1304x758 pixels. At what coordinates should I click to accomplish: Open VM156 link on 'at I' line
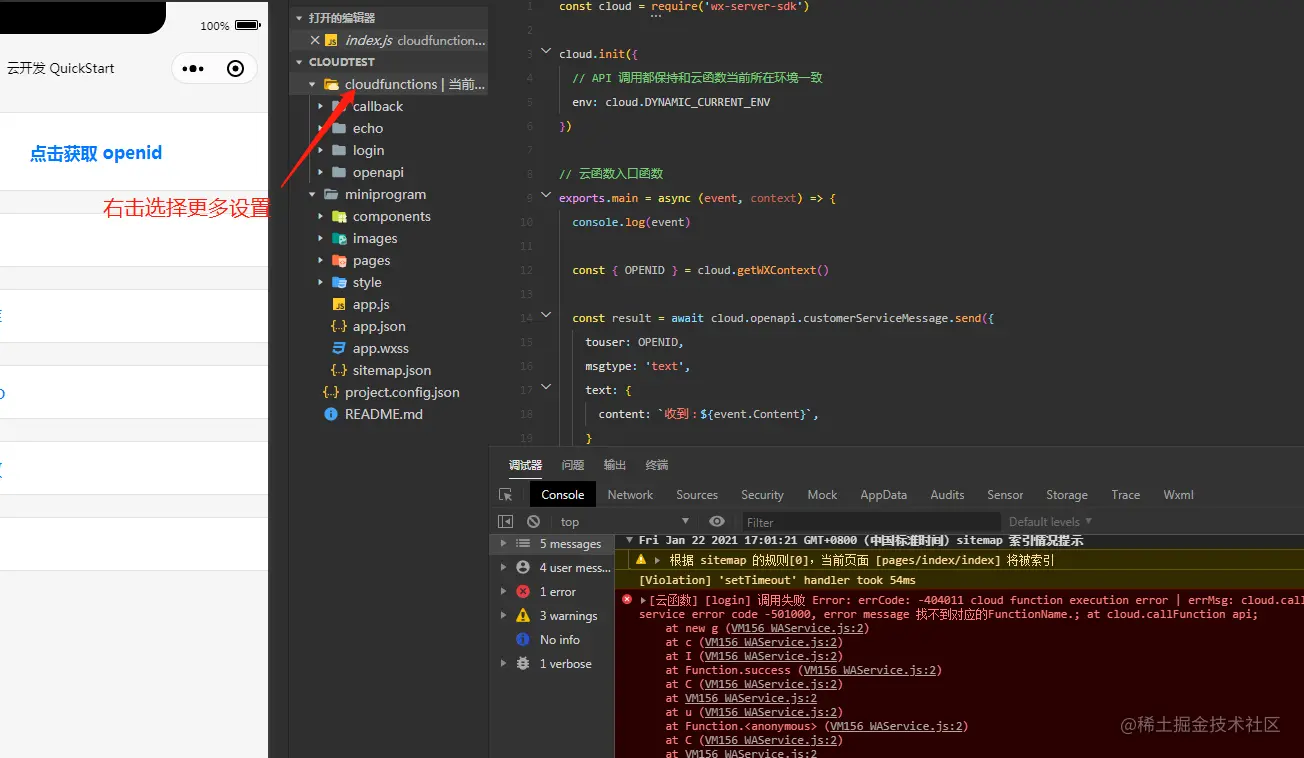tap(772, 656)
